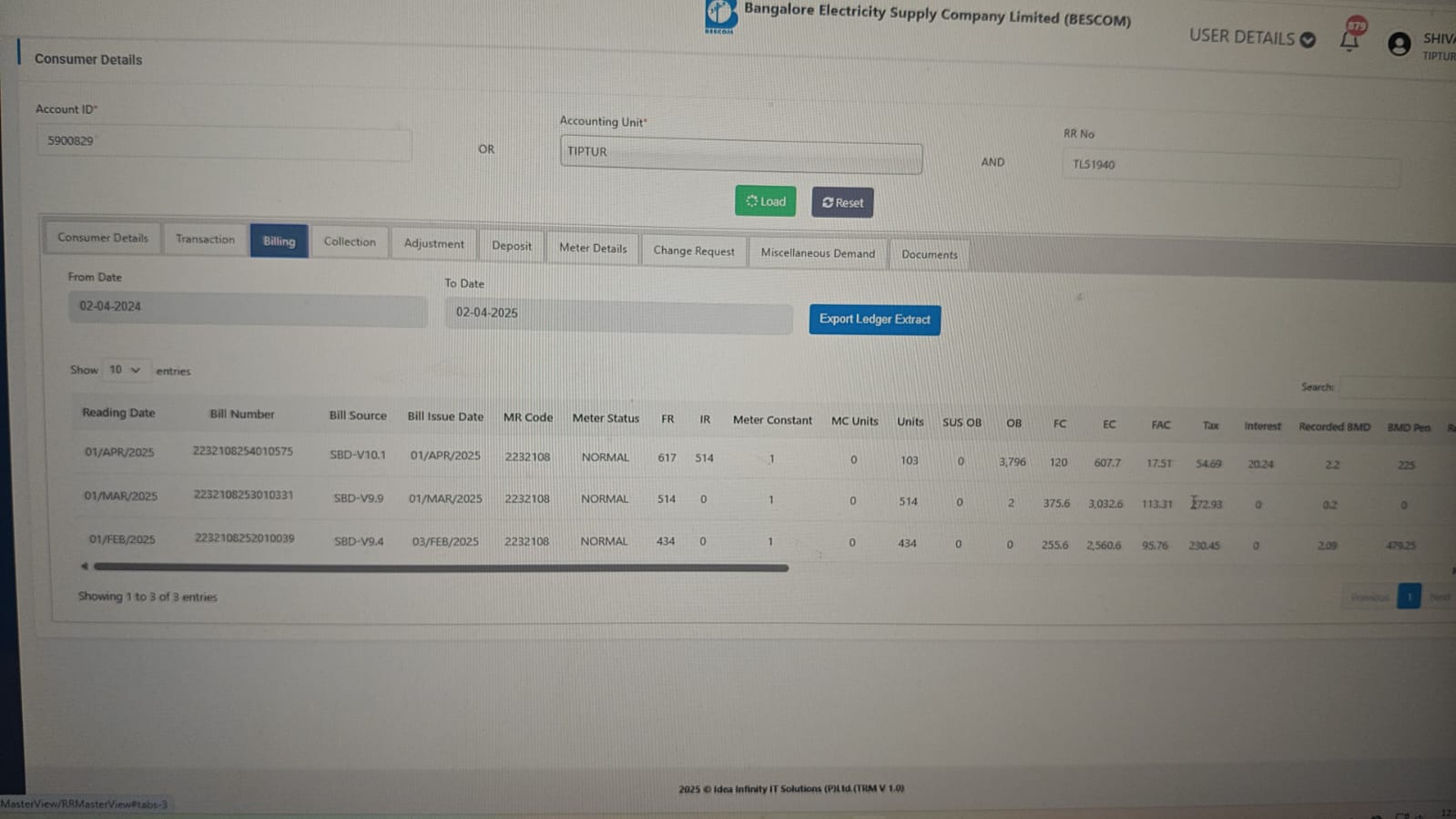Image resolution: width=1456 pixels, height=819 pixels.
Task: Open the Meter Details tab
Action: click(x=593, y=248)
